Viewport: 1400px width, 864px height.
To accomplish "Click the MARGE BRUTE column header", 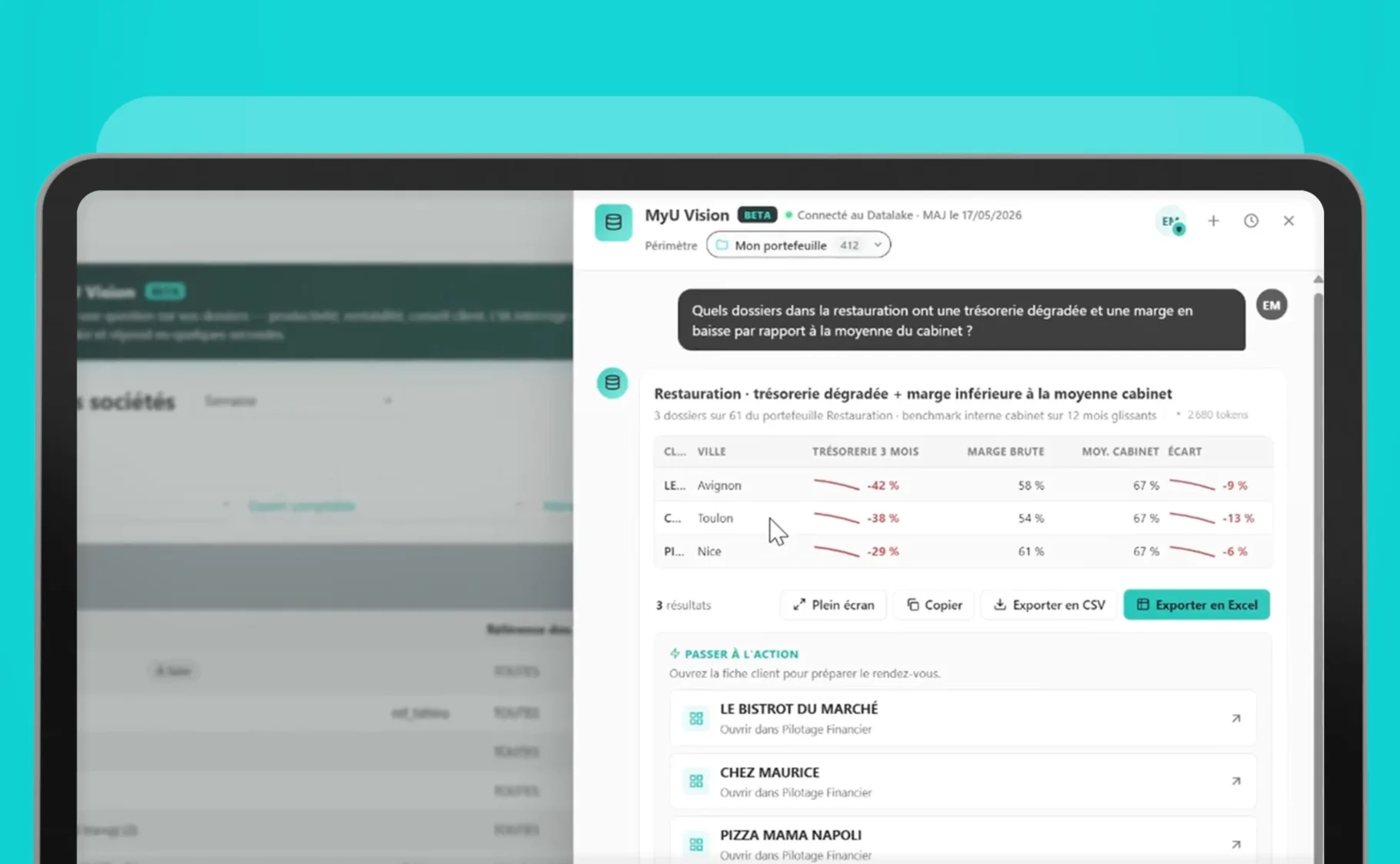I will tap(1005, 452).
